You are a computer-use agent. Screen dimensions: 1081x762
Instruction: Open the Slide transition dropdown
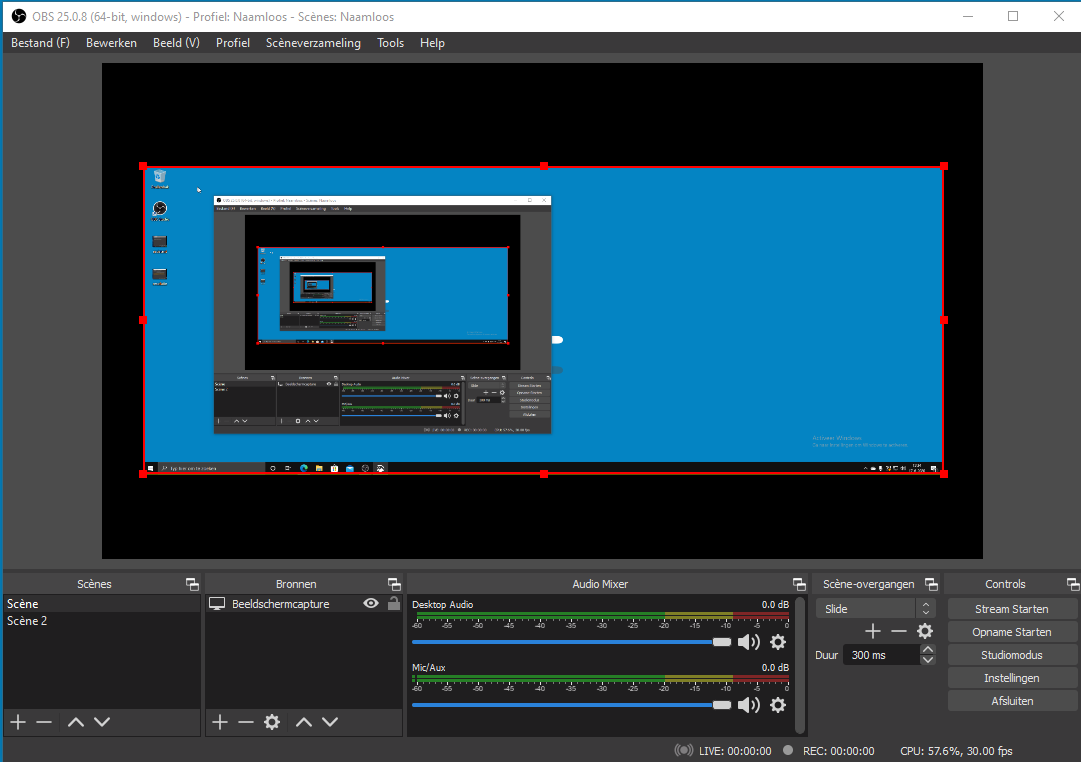(876, 609)
